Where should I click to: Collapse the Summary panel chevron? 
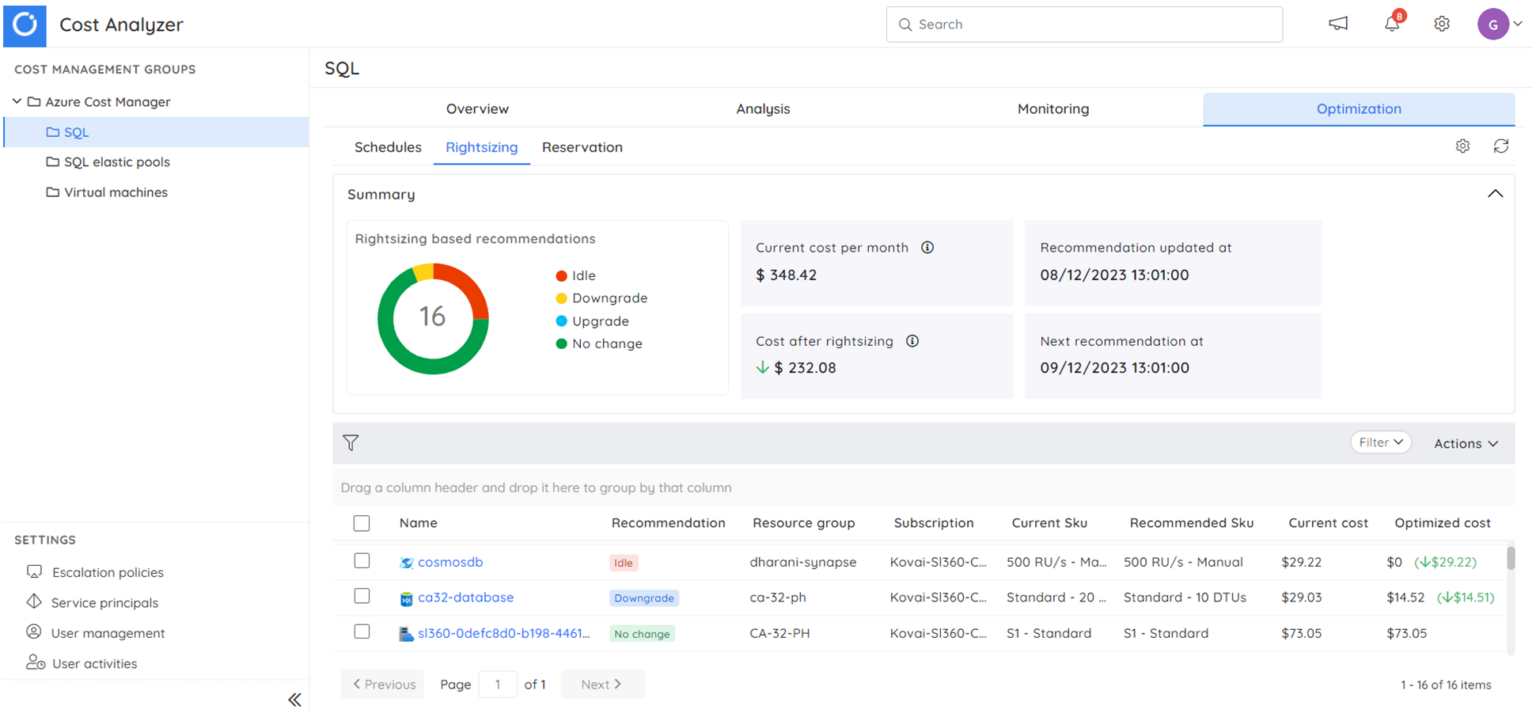(1496, 193)
